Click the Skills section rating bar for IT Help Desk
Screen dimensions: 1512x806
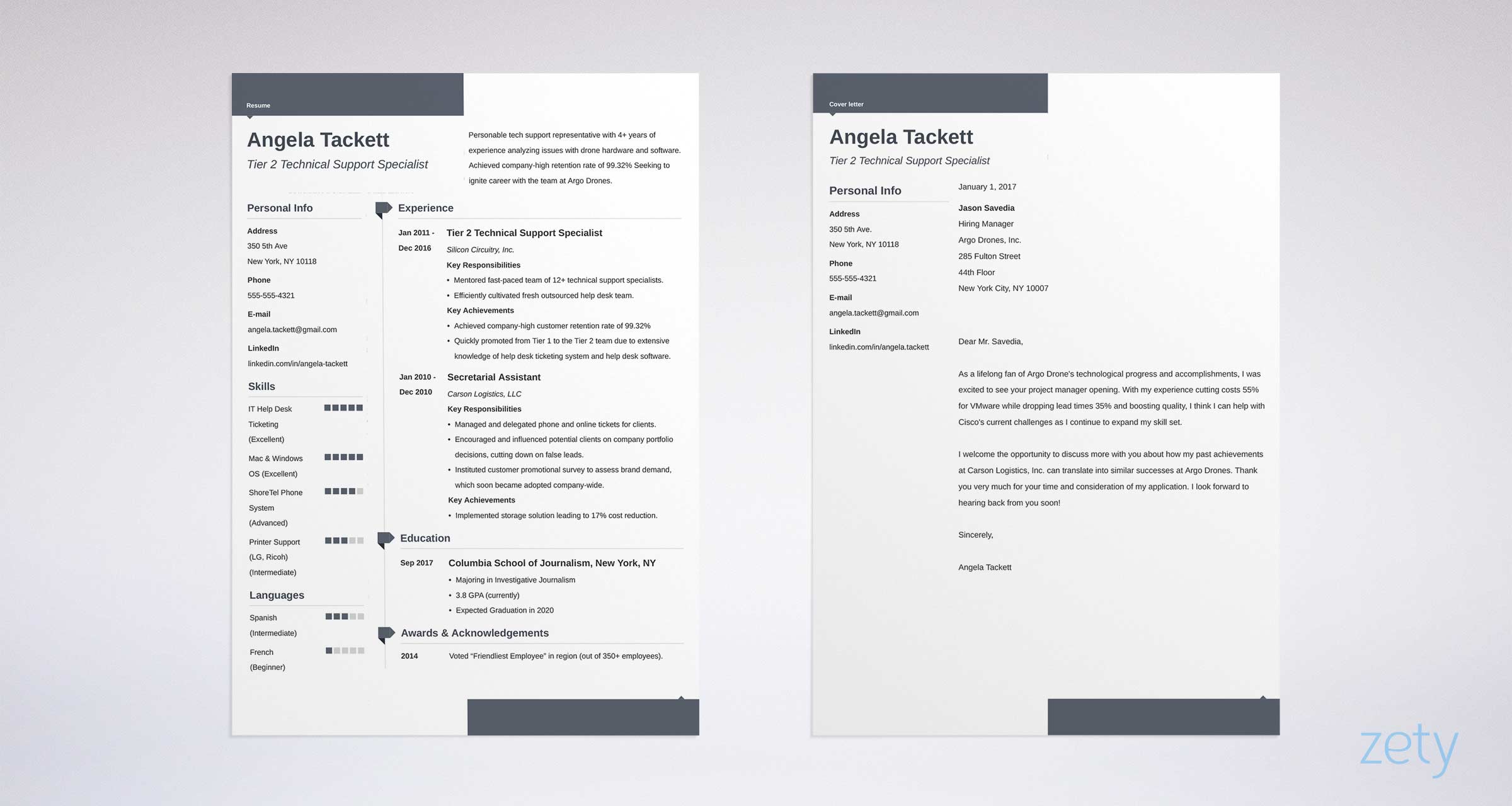click(x=336, y=408)
